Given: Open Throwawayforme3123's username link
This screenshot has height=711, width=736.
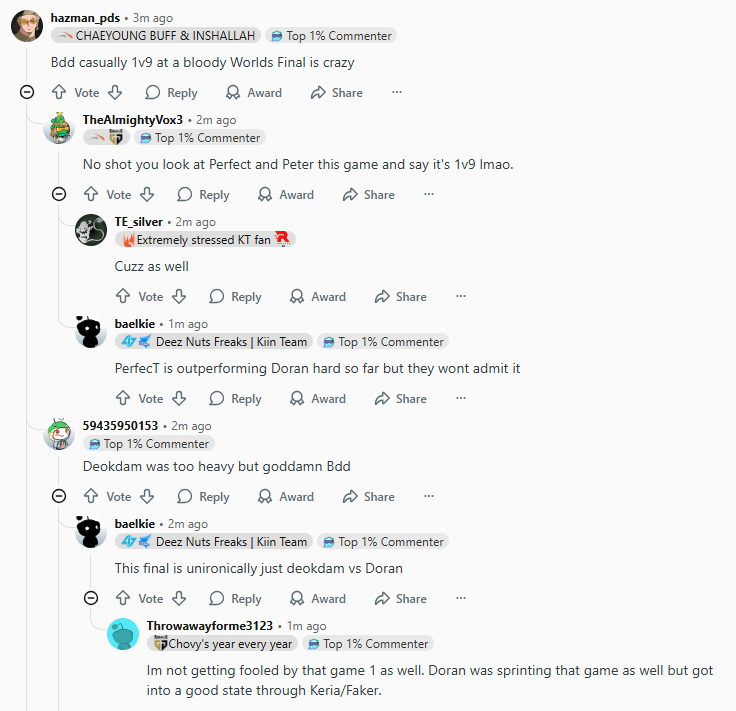Looking at the screenshot, I should (x=209, y=626).
